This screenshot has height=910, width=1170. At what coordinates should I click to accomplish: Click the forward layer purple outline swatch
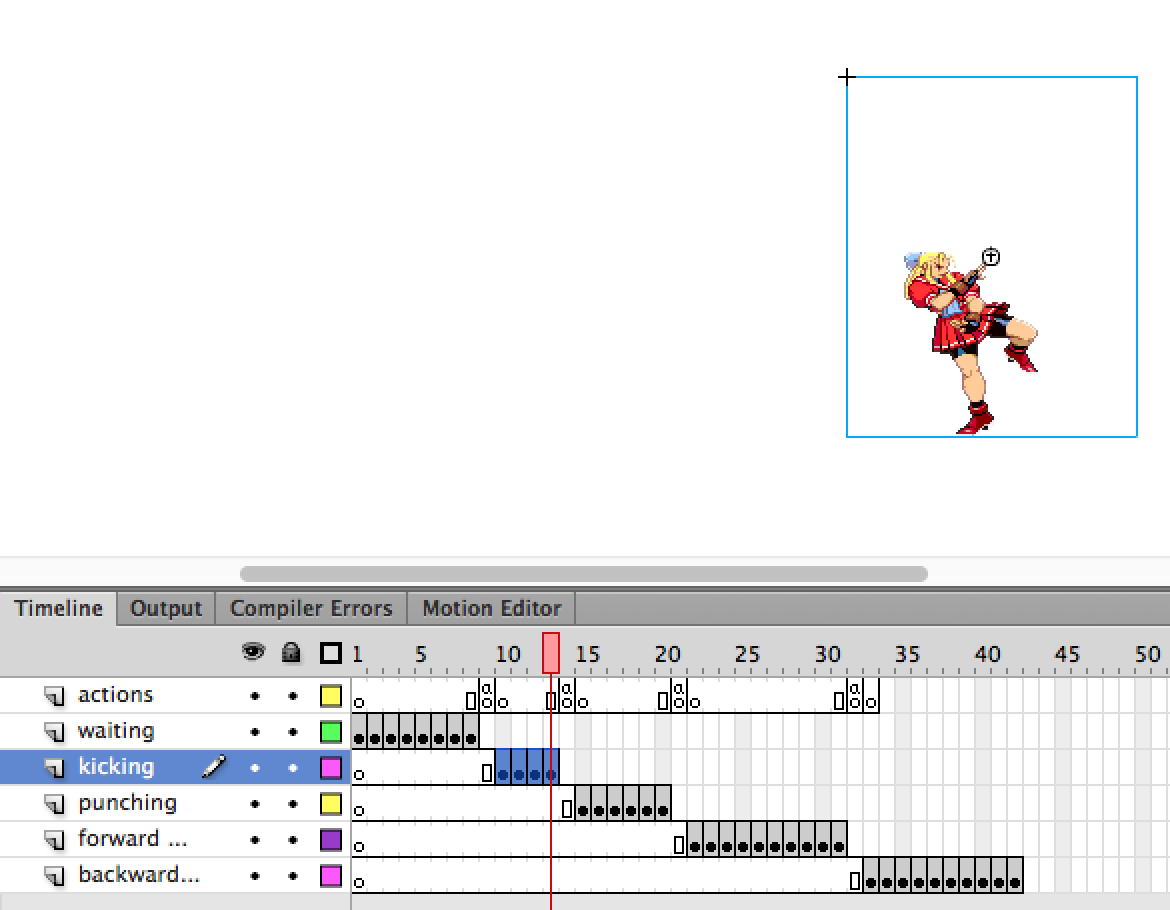[331, 840]
